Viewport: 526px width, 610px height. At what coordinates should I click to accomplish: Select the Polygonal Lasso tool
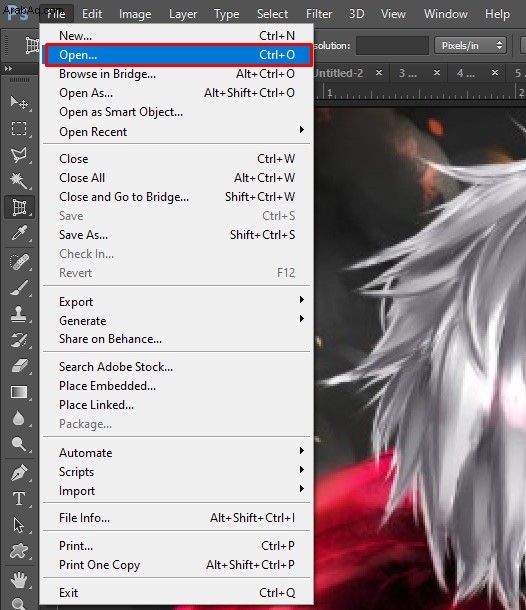pyautogui.click(x=19, y=155)
